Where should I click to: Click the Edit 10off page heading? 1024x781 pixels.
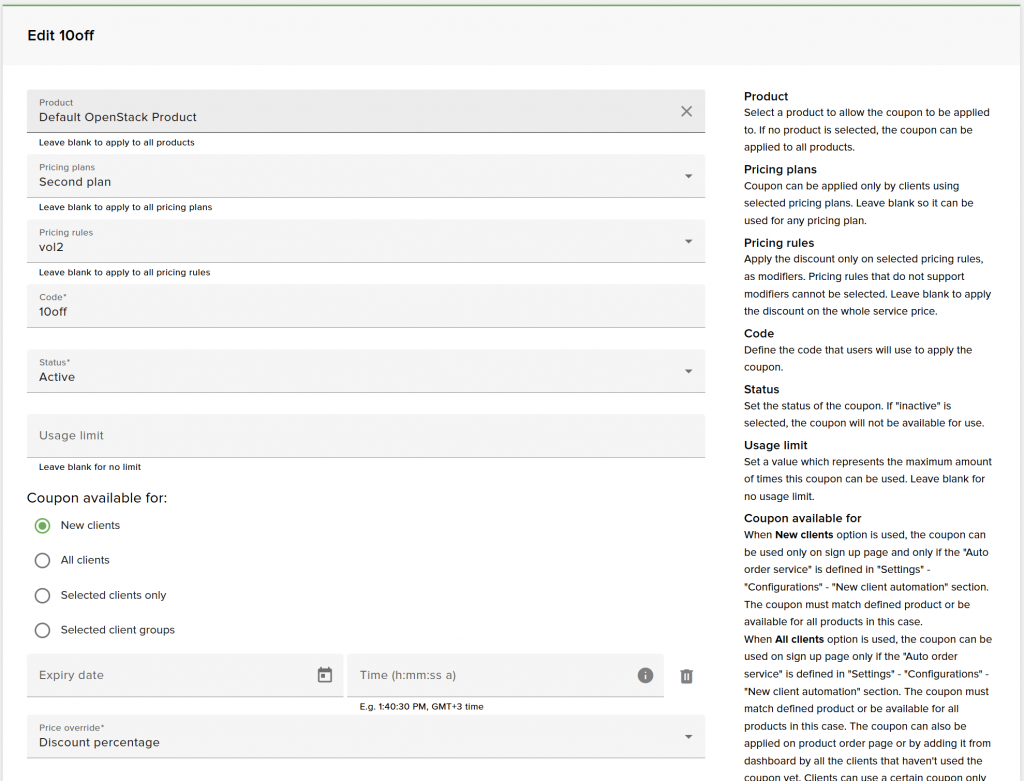61,35
